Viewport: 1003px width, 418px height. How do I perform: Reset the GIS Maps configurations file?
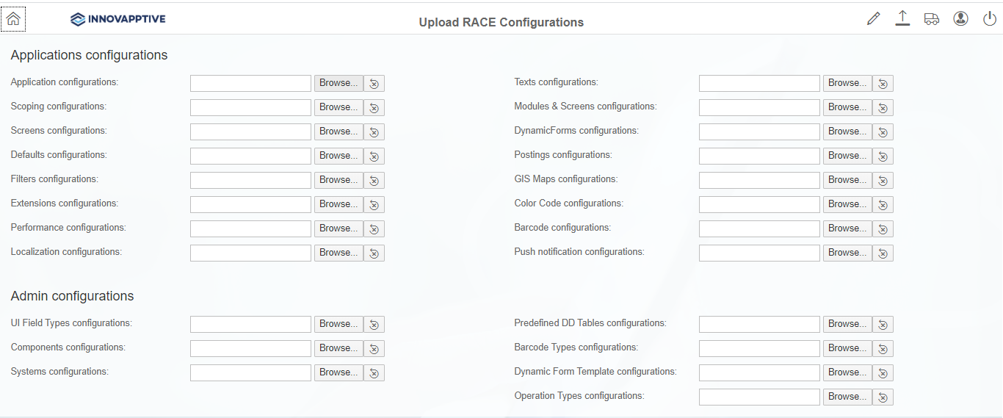883,181
